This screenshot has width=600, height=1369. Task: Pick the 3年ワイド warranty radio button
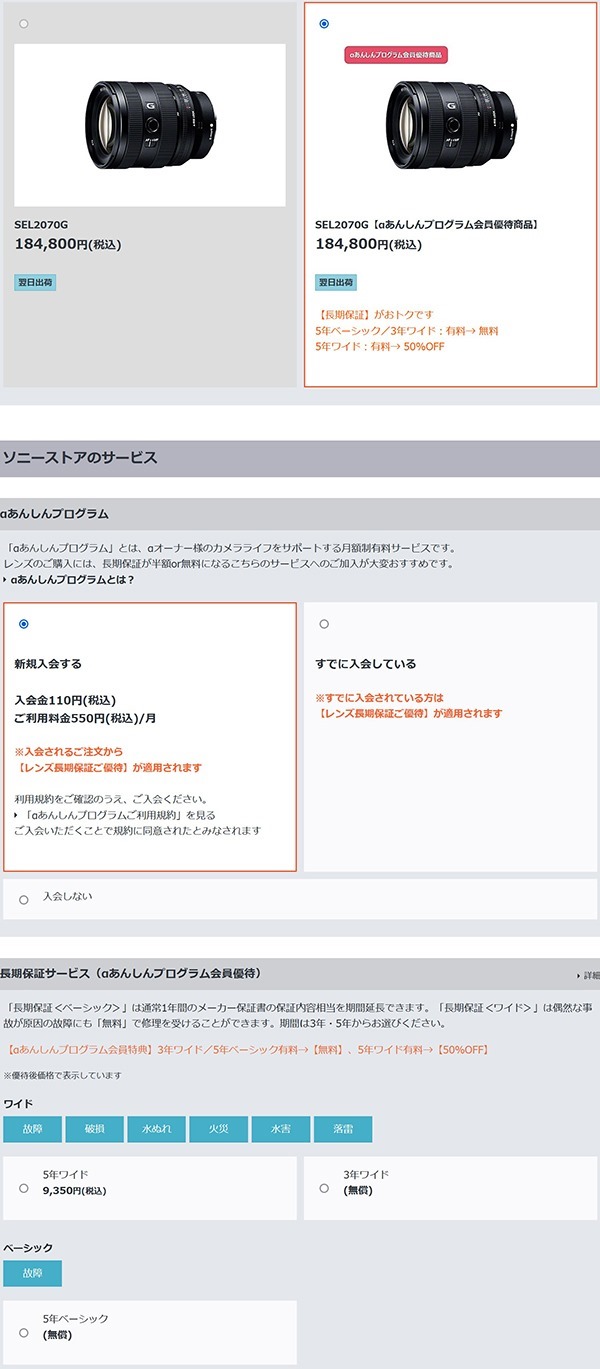coord(324,1188)
